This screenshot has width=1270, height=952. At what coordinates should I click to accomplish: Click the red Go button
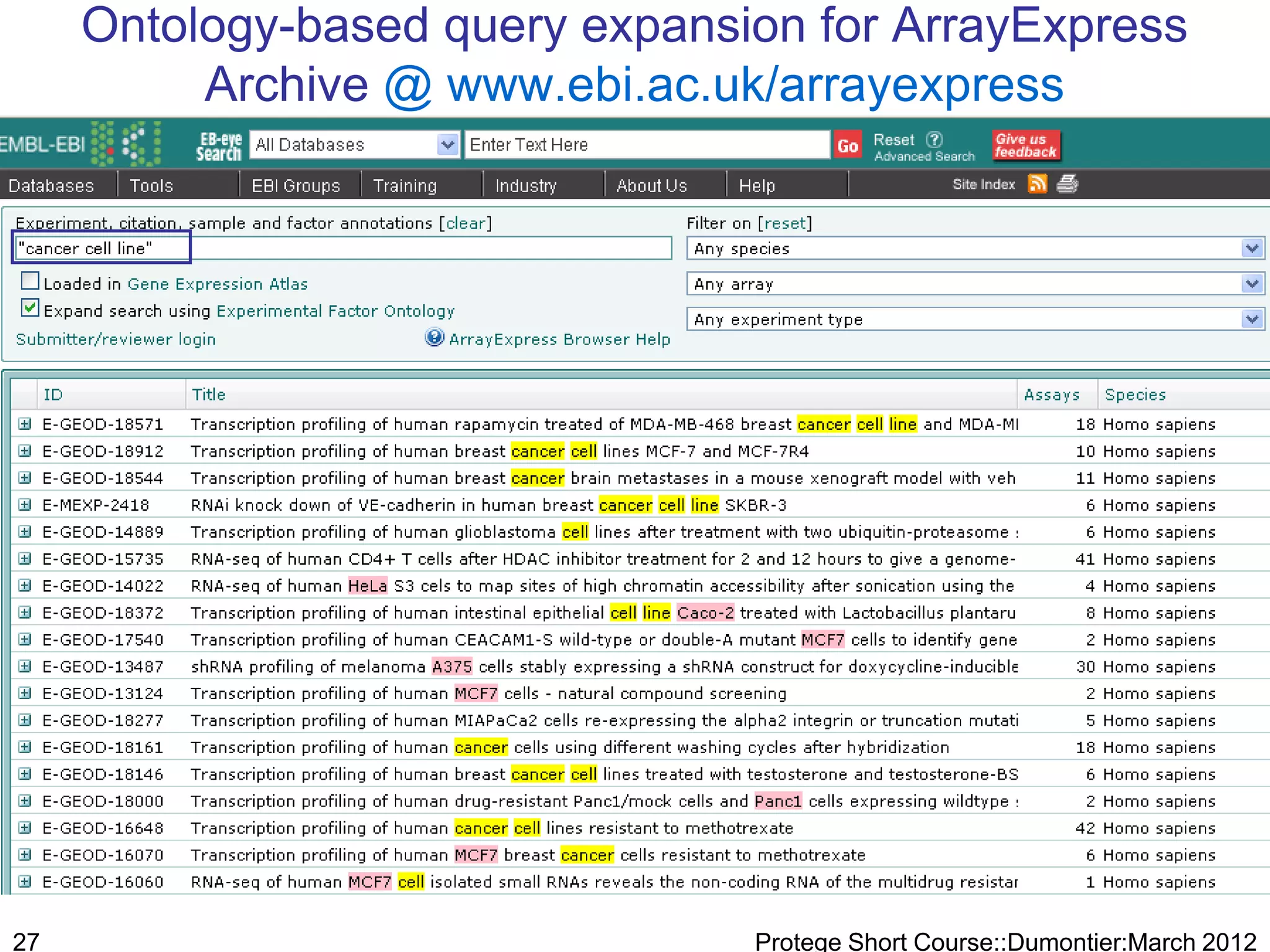tap(848, 146)
